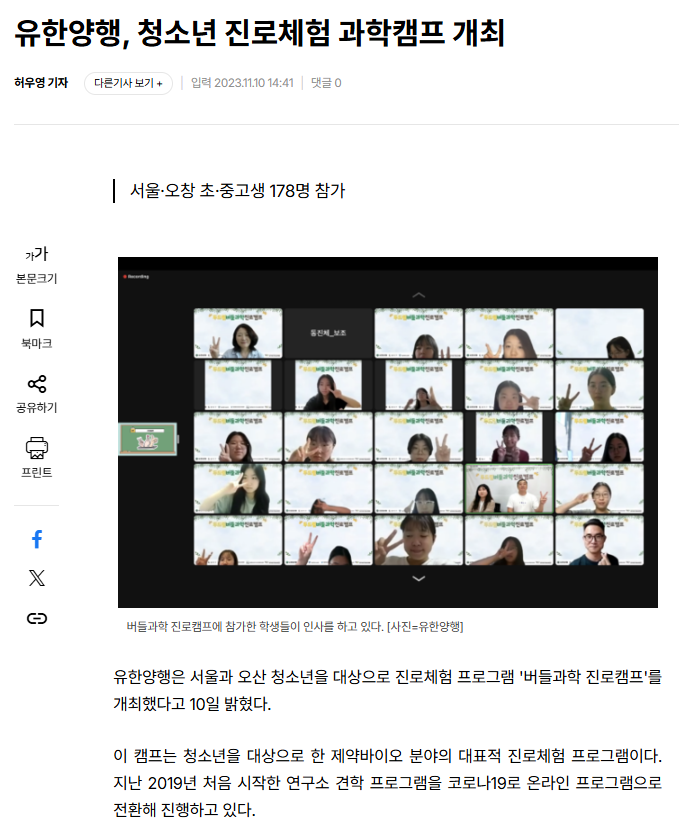Select the small green shared-screen thumbnail
The image size is (679, 831).
pyautogui.click(x=148, y=439)
